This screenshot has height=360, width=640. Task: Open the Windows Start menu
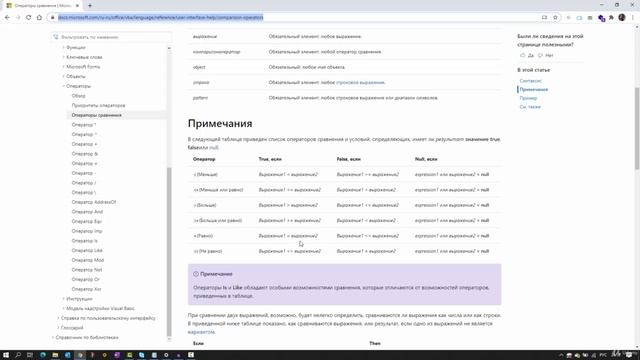pos(6,355)
